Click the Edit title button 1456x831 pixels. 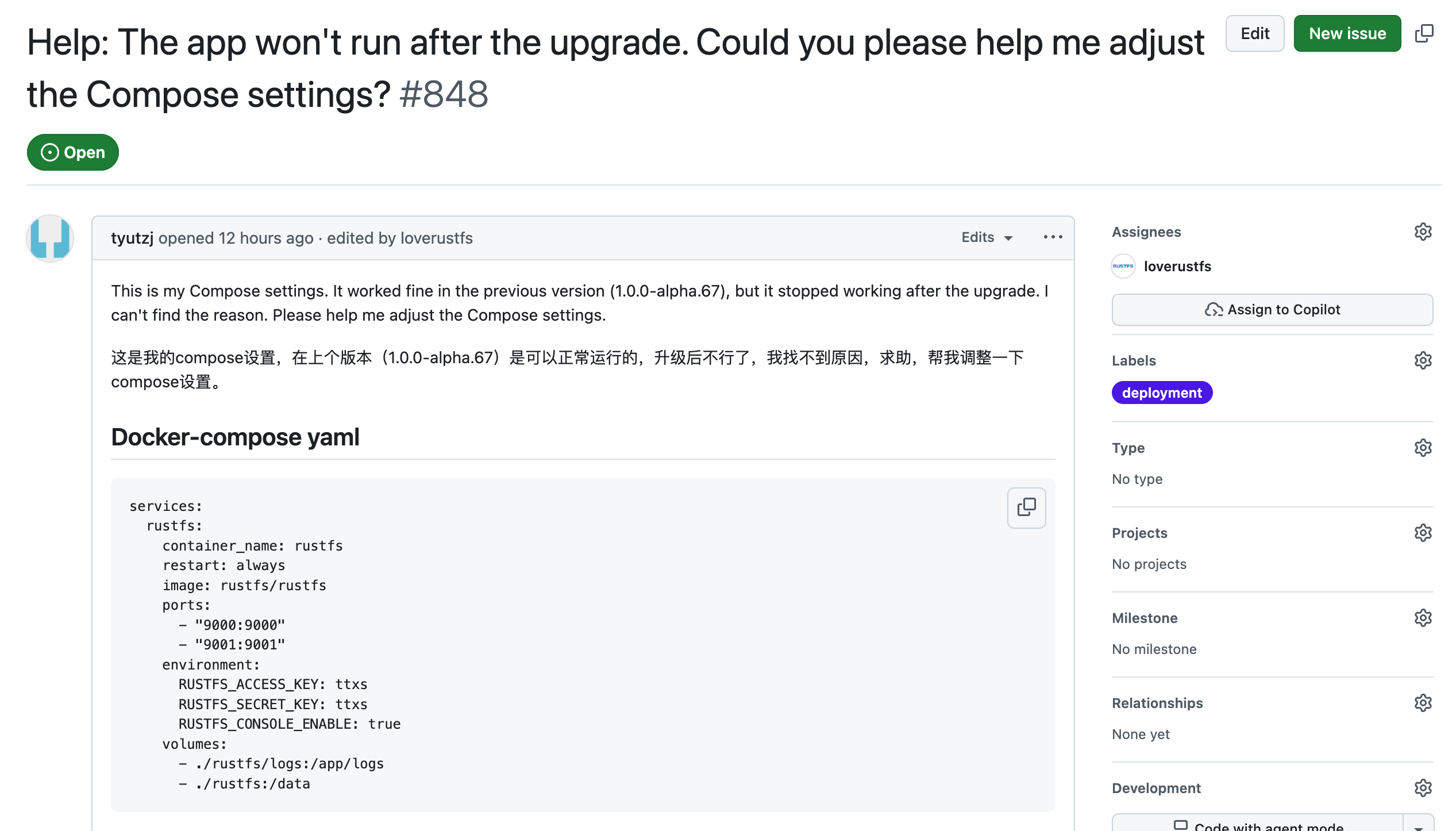pos(1254,33)
